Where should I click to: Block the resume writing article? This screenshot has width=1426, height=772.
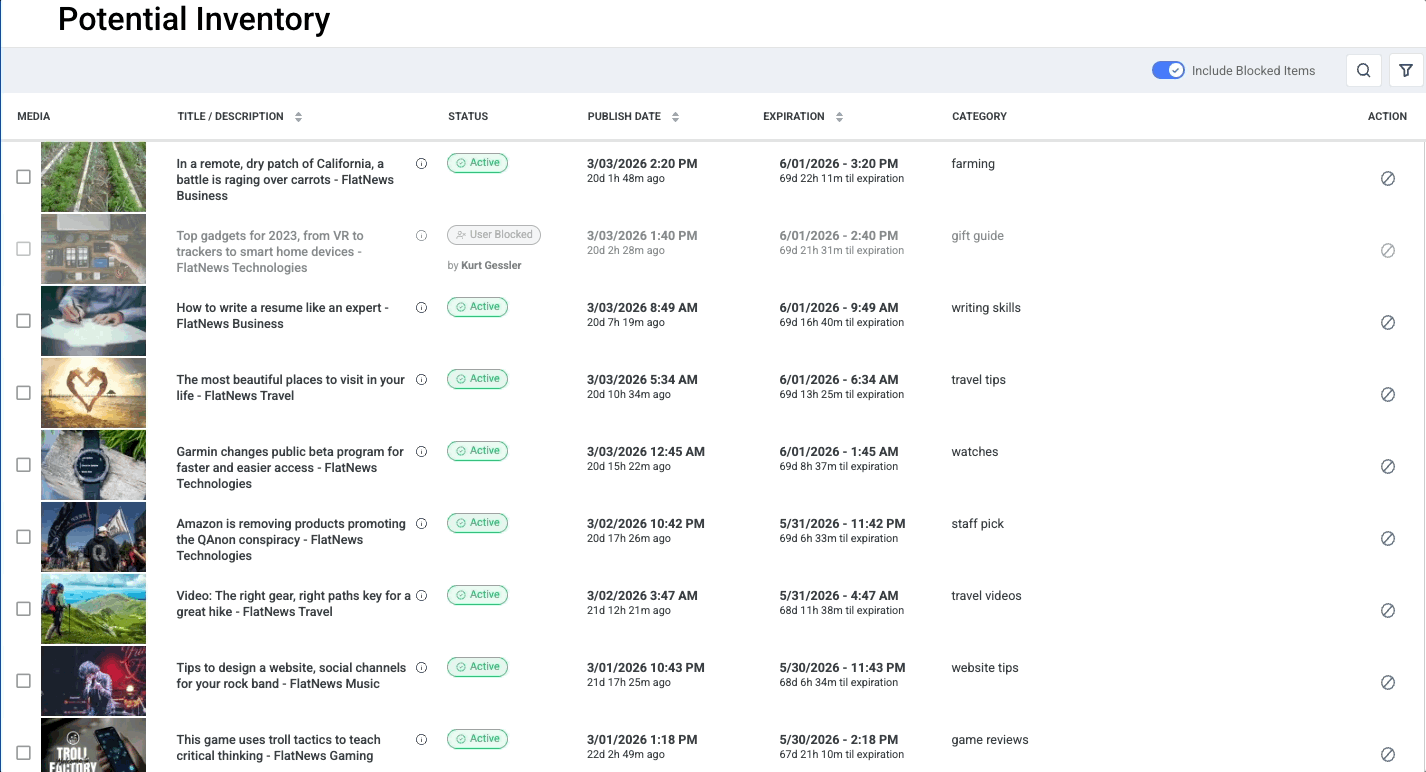tap(1387, 323)
